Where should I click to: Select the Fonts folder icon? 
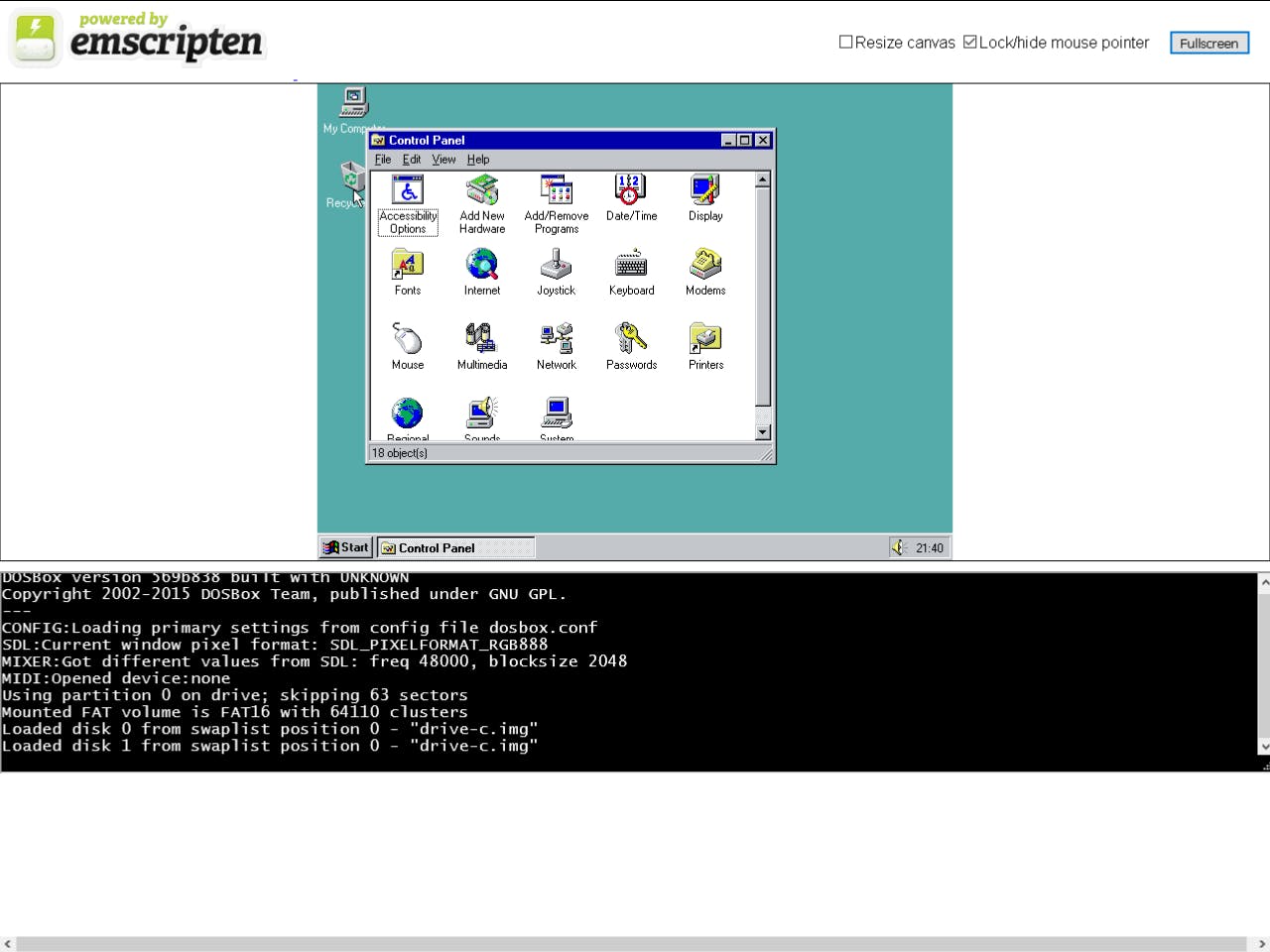(x=408, y=264)
